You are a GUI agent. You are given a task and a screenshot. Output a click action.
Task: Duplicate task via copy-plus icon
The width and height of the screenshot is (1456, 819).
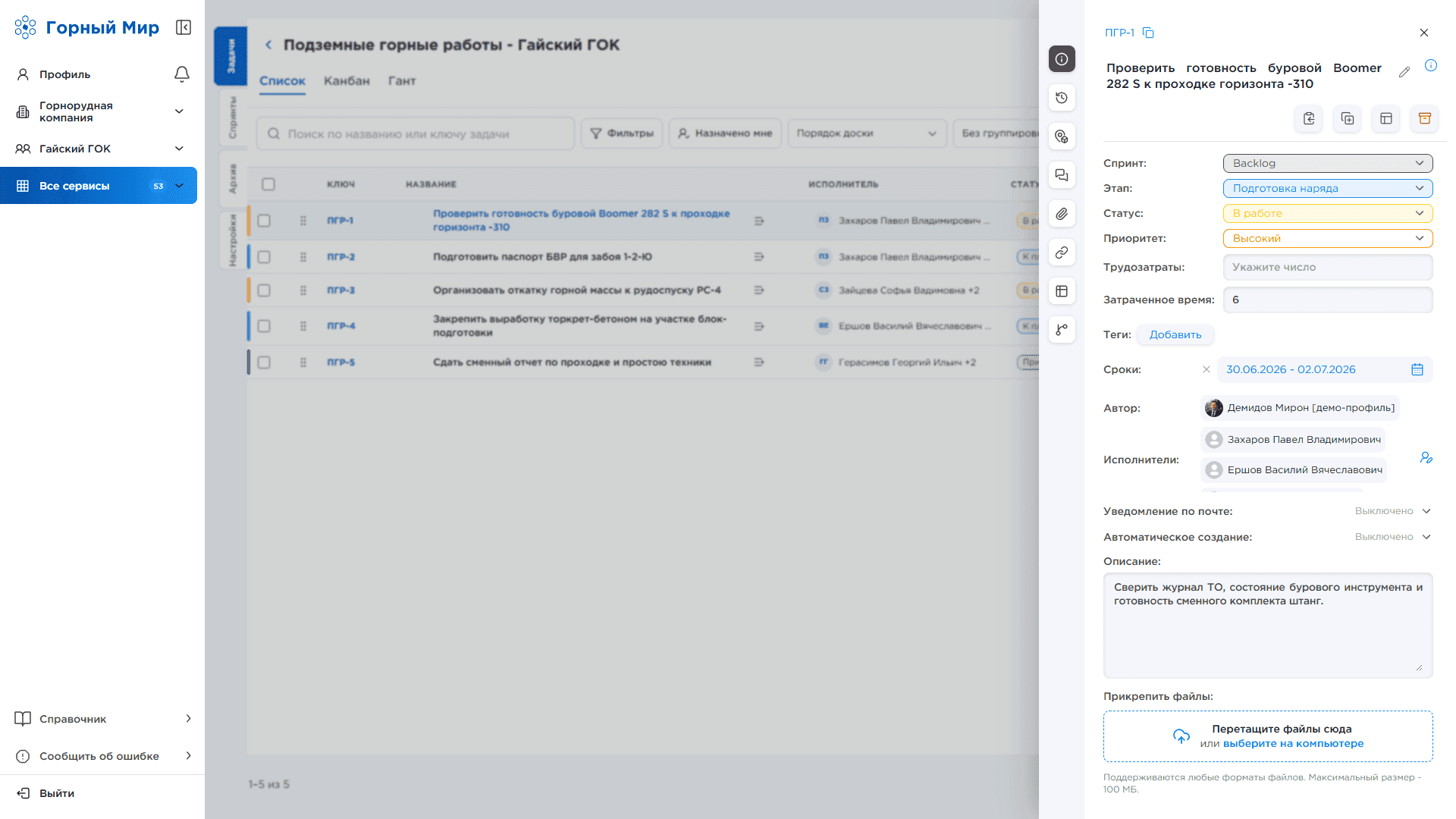[x=1347, y=118]
